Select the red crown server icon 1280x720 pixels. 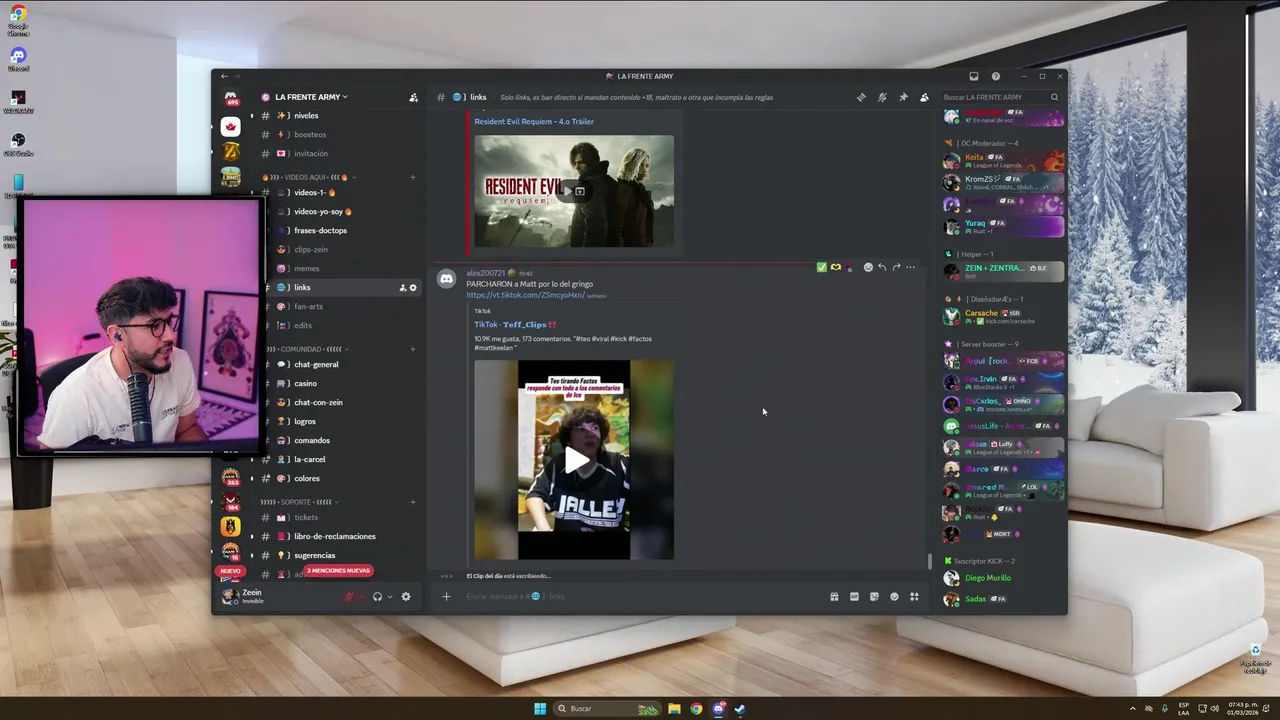(x=231, y=127)
